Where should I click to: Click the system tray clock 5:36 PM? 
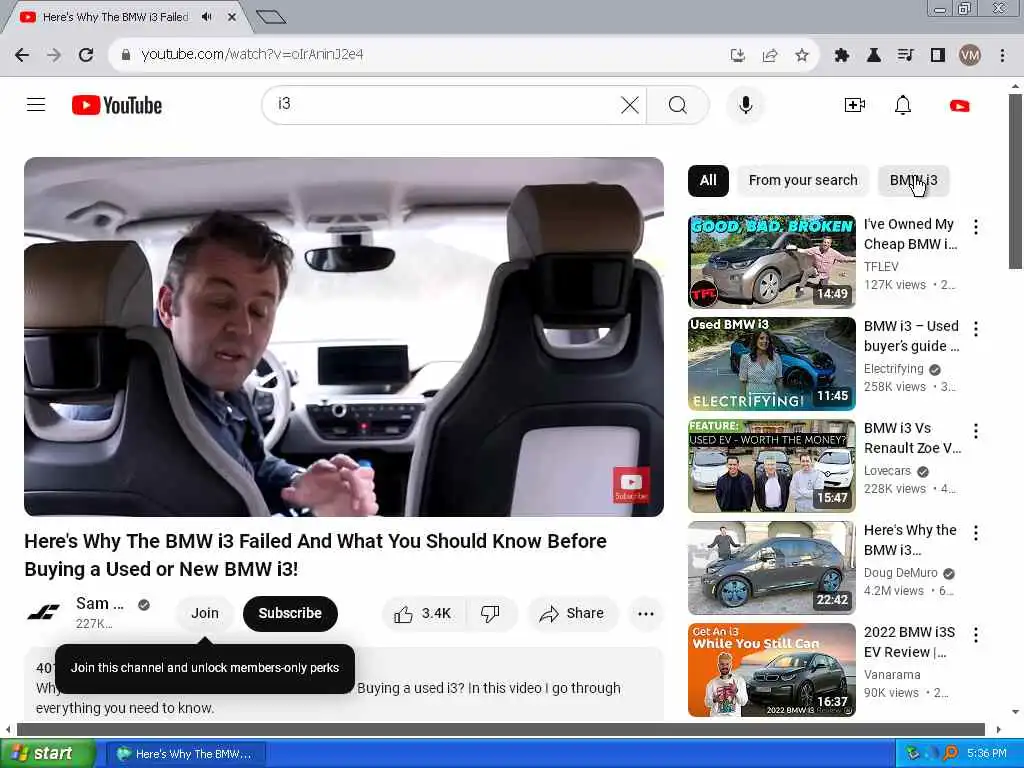tap(987, 754)
